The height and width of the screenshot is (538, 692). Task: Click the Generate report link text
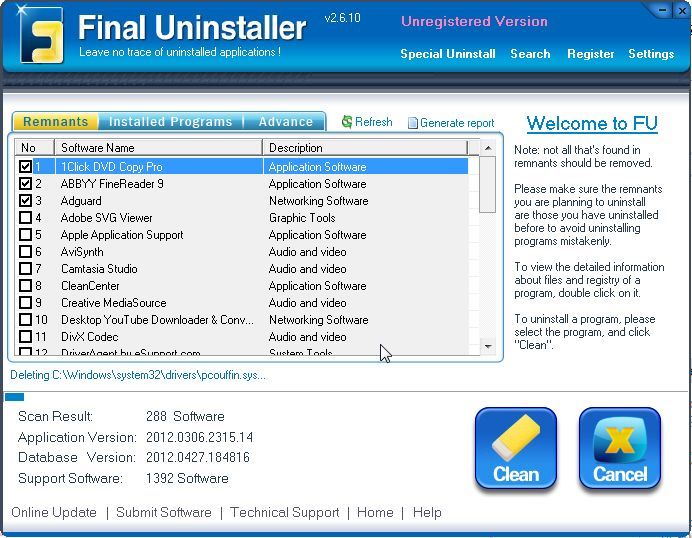(x=457, y=123)
